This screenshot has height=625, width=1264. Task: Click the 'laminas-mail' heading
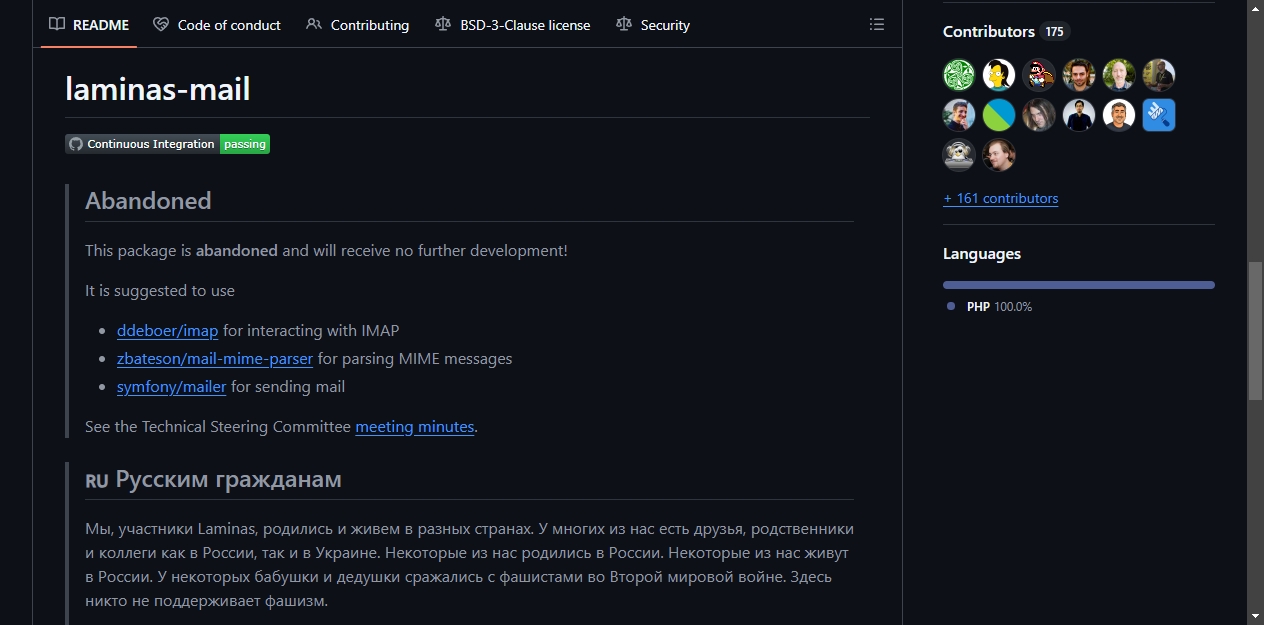pos(158,89)
